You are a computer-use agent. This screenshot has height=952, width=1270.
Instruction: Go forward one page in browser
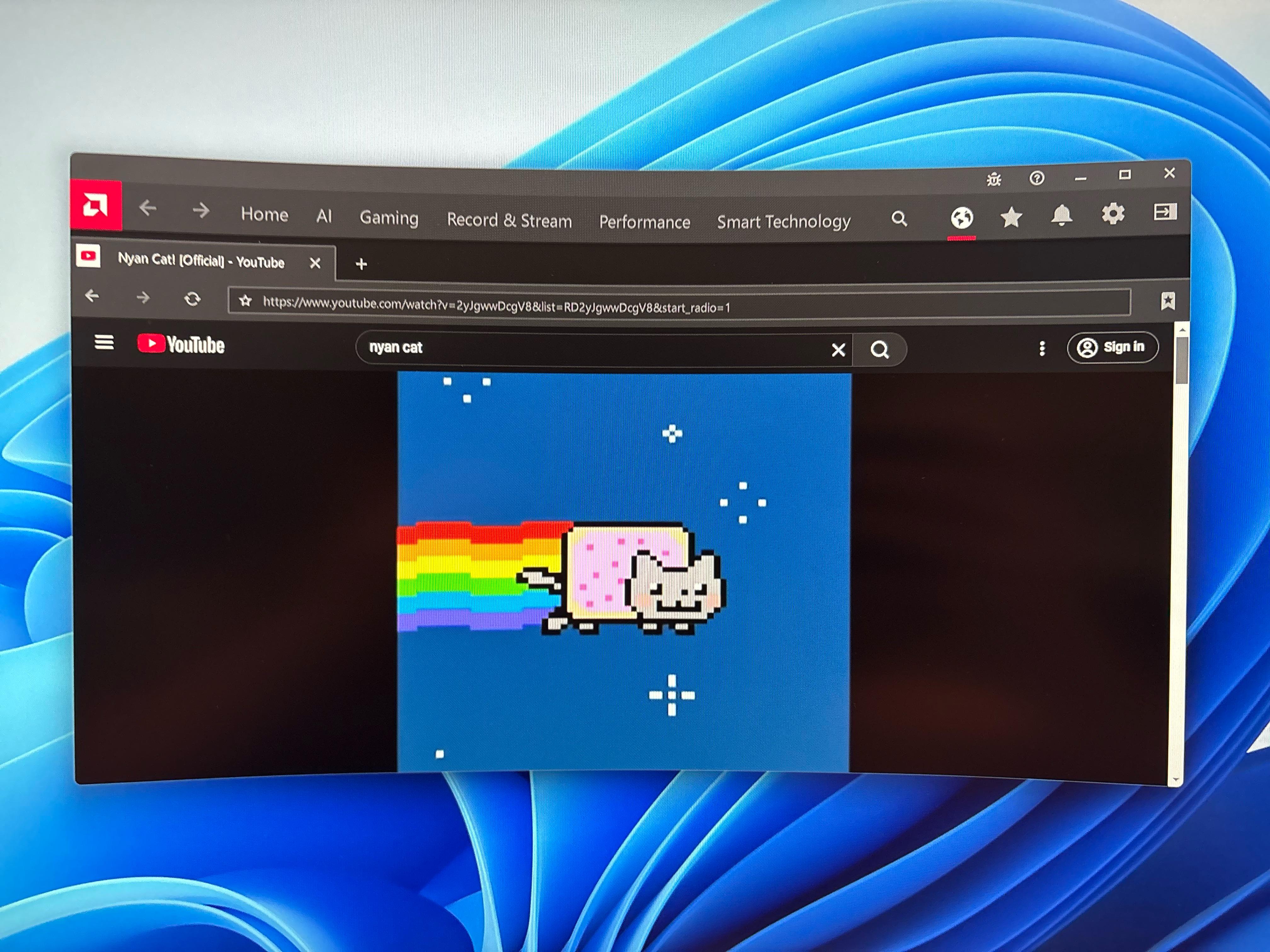[x=143, y=297]
